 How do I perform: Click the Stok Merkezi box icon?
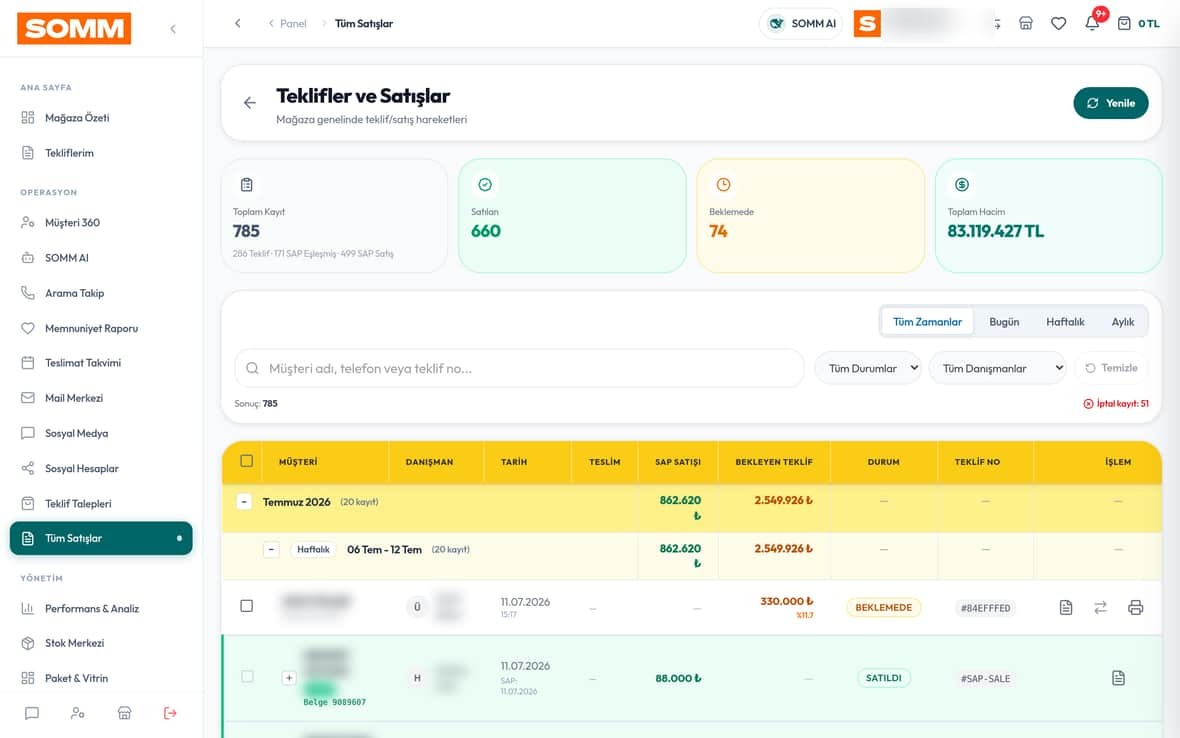coord(28,643)
